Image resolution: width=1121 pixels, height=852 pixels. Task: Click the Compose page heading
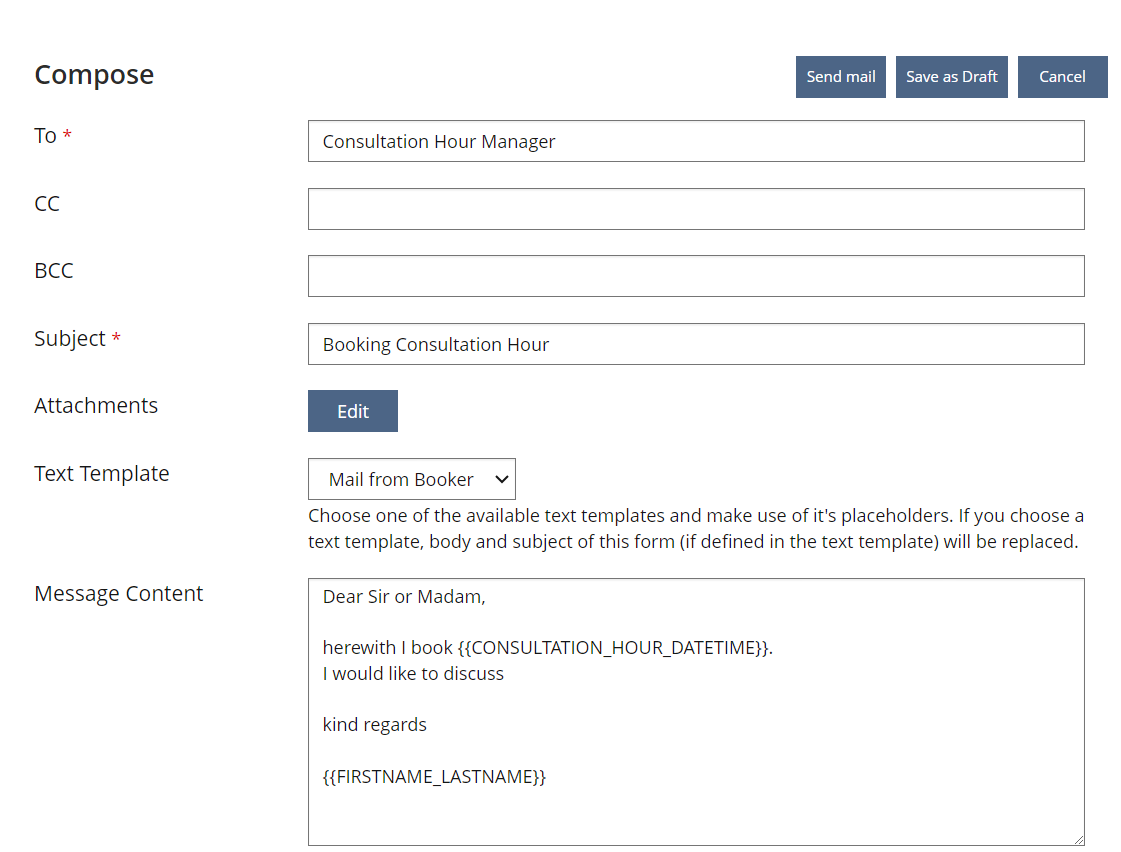tap(94, 75)
